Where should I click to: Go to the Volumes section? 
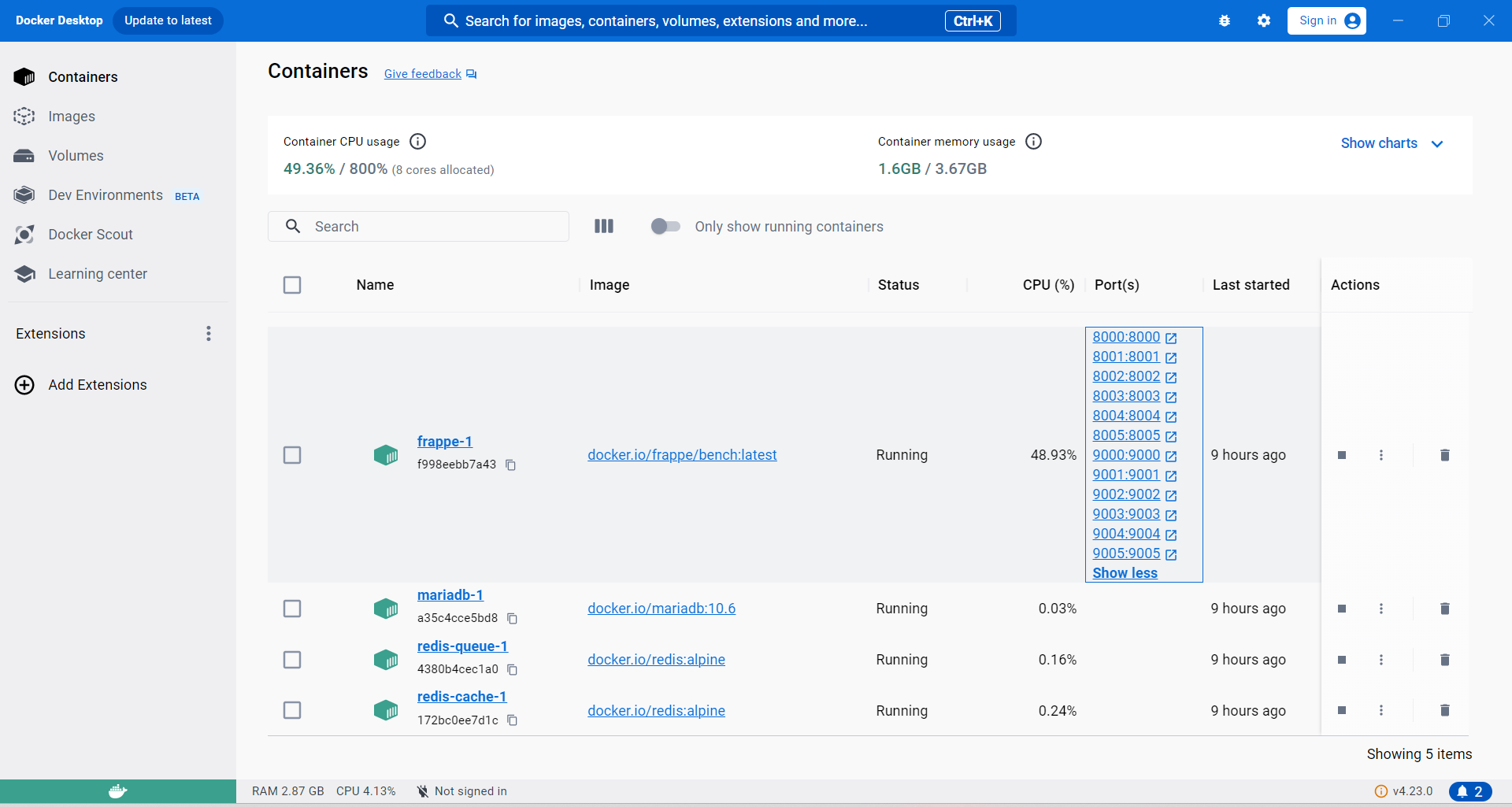(x=118, y=156)
